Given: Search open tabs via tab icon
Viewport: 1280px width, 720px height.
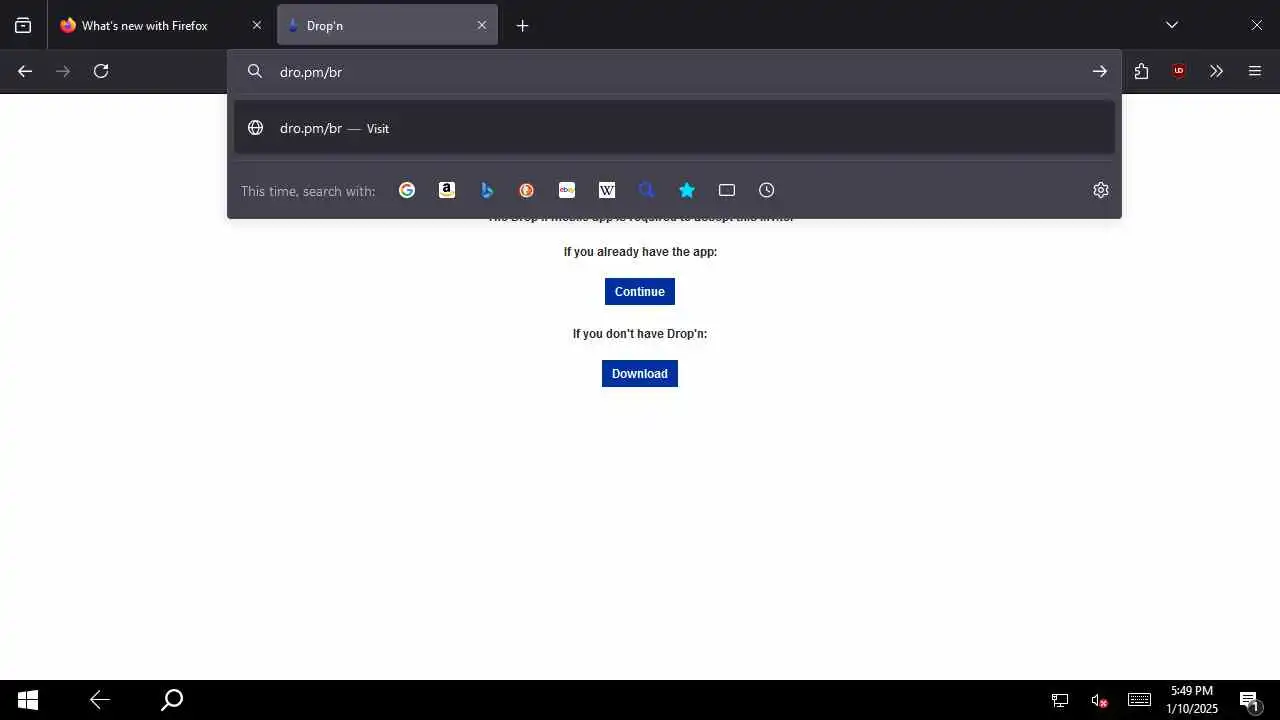Looking at the screenshot, I should 727,190.
